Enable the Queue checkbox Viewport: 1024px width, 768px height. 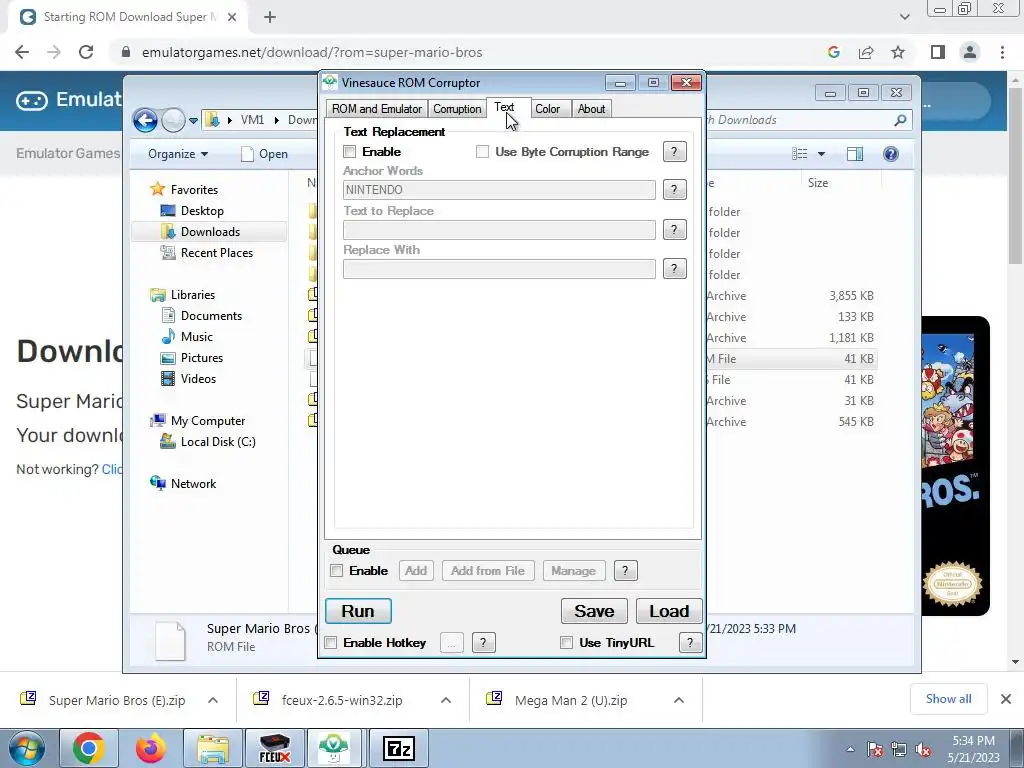(x=337, y=571)
